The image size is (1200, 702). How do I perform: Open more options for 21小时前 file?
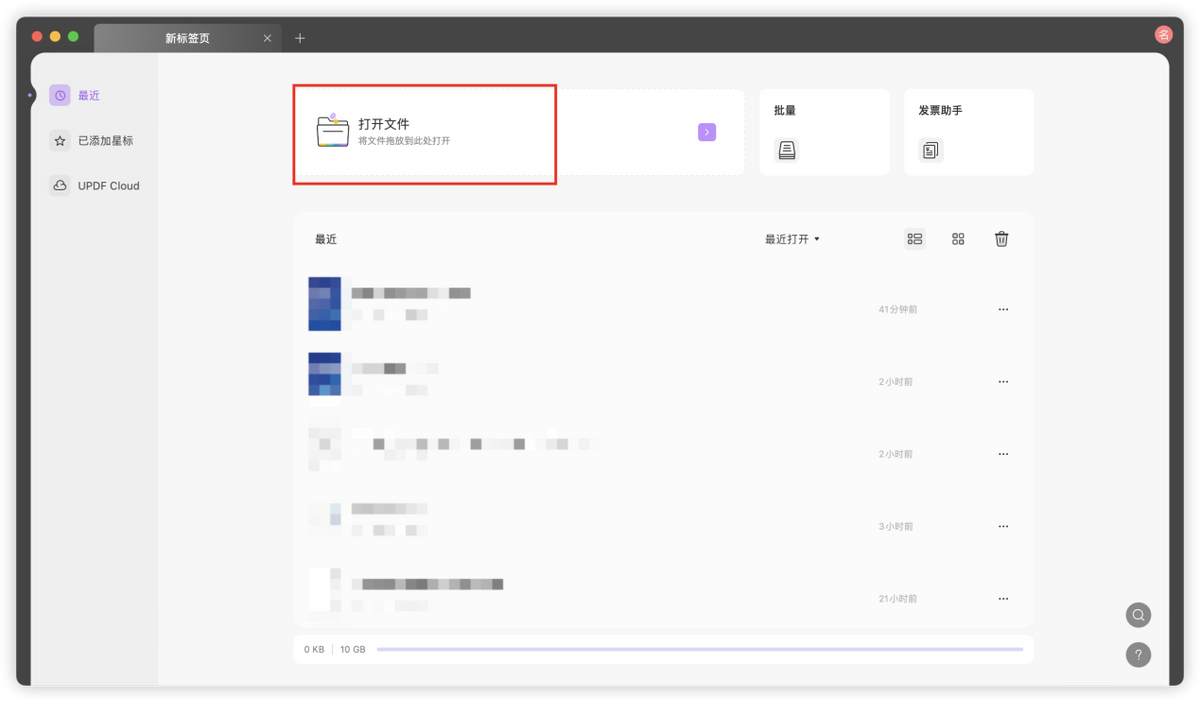(x=1003, y=599)
